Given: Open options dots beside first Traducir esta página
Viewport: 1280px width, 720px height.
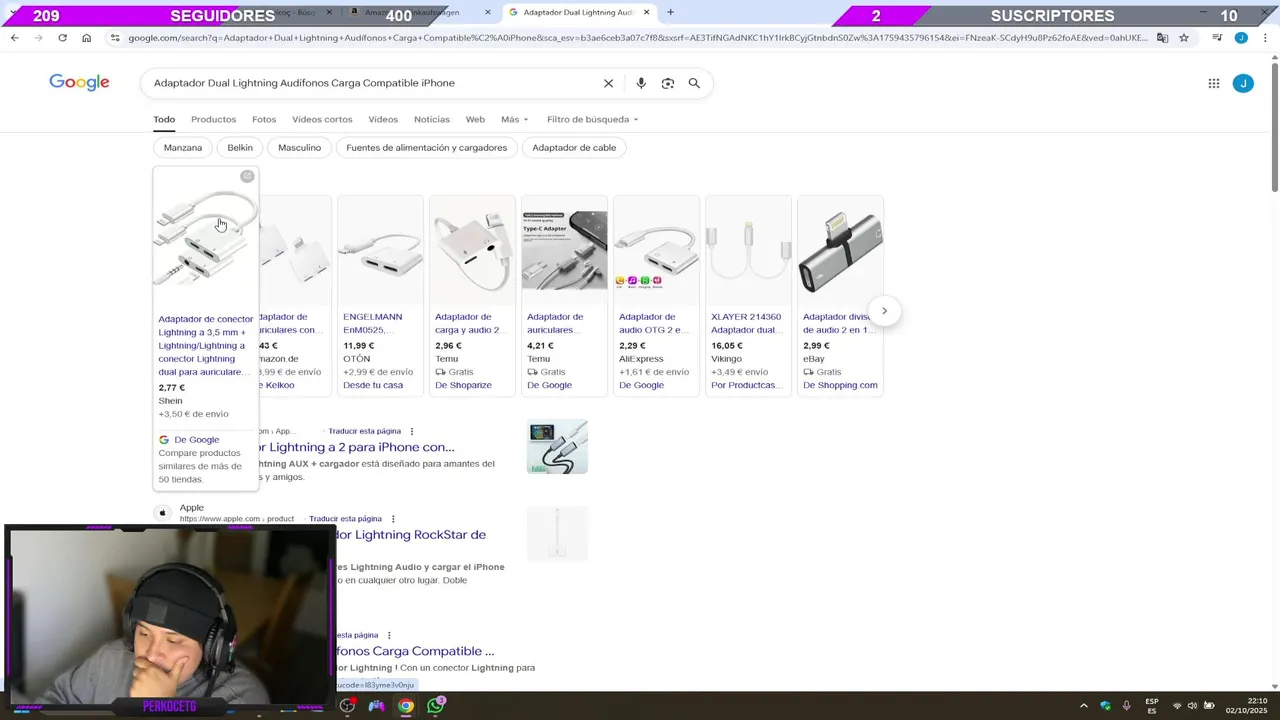Looking at the screenshot, I should pos(412,431).
